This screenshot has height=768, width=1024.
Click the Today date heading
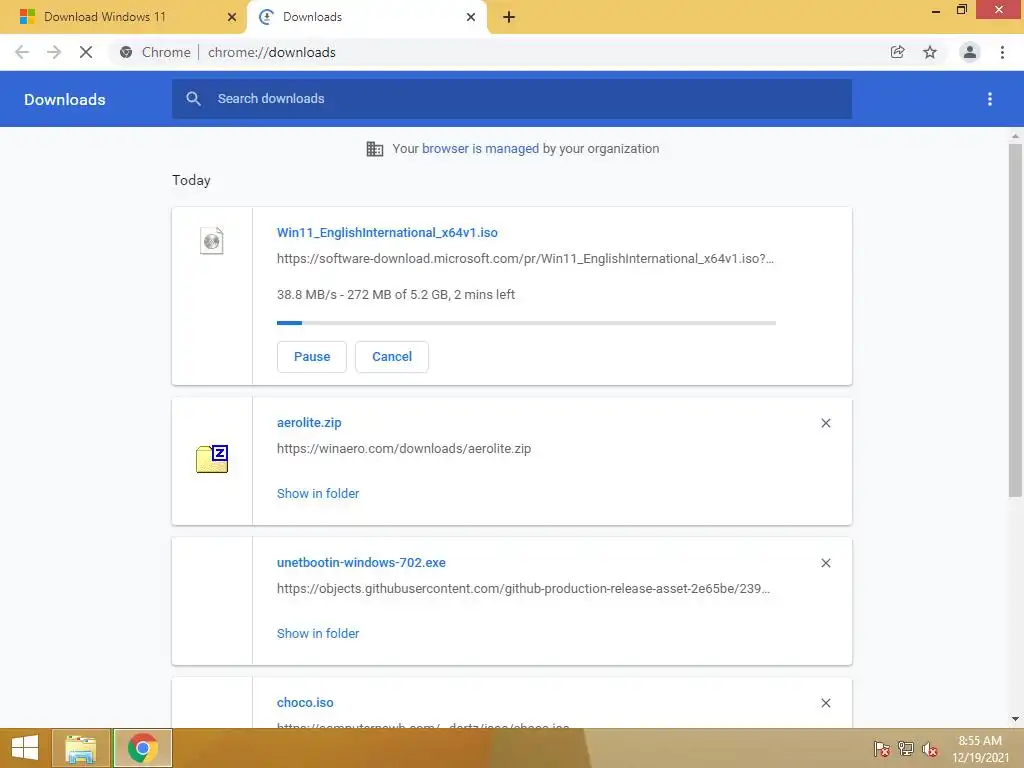point(191,180)
